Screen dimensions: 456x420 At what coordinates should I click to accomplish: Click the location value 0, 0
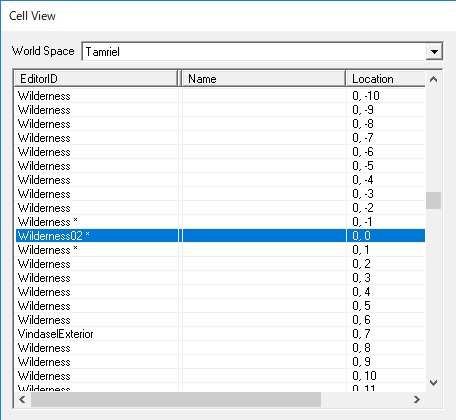[x=361, y=236]
